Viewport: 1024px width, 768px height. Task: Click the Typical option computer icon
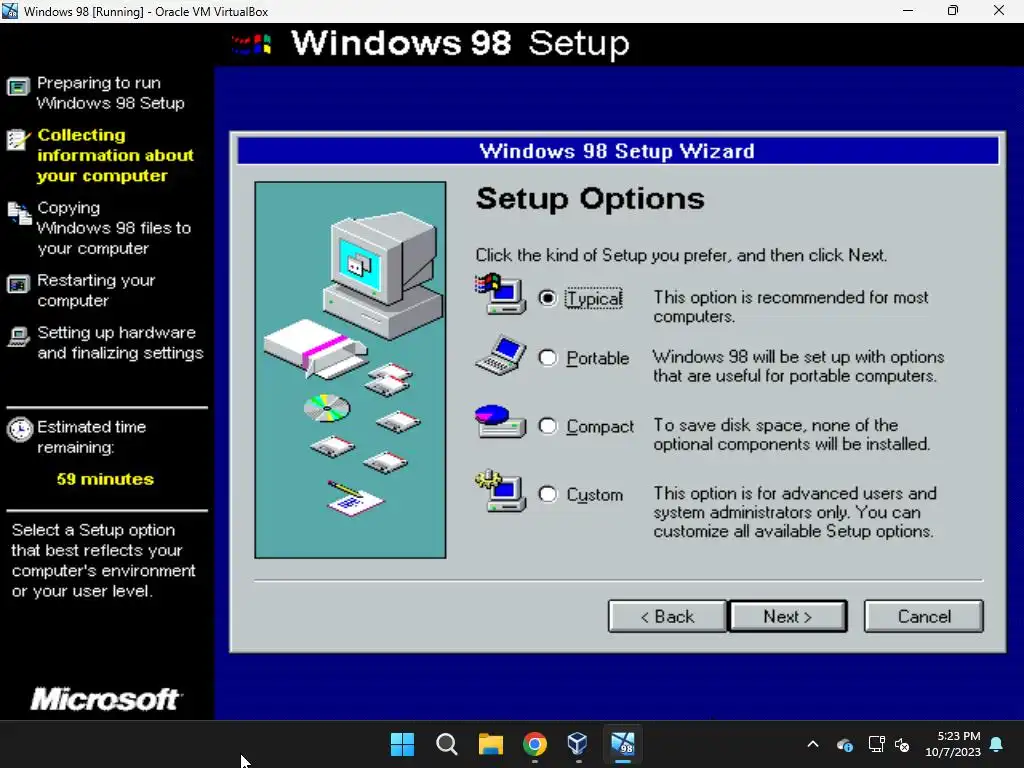[500, 294]
